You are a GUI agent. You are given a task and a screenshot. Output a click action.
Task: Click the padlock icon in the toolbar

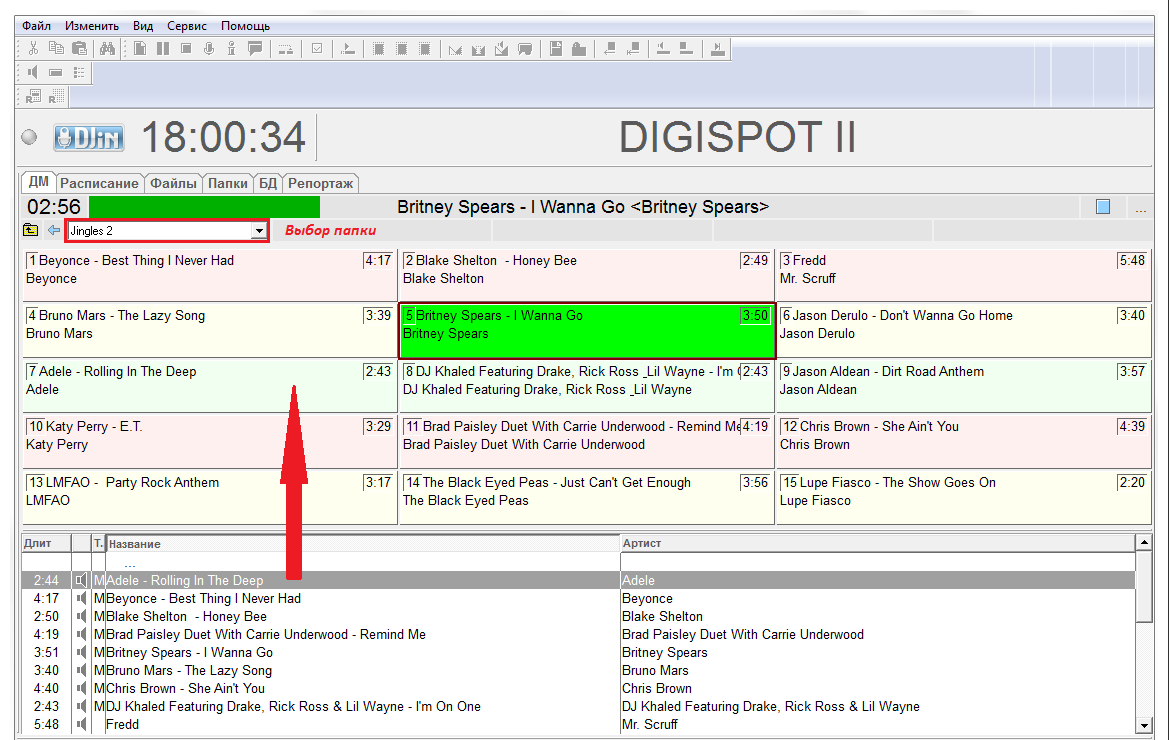click(579, 49)
